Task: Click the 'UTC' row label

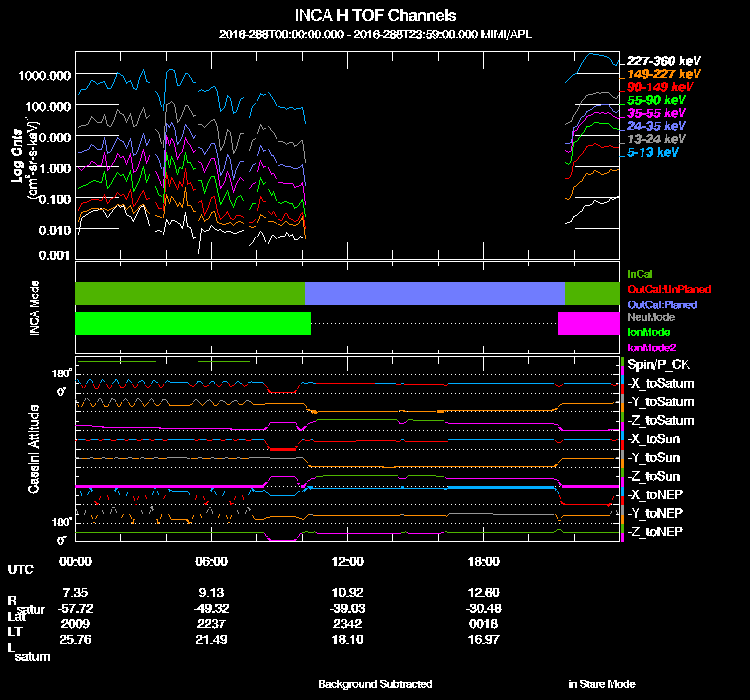Action: (x=20, y=569)
